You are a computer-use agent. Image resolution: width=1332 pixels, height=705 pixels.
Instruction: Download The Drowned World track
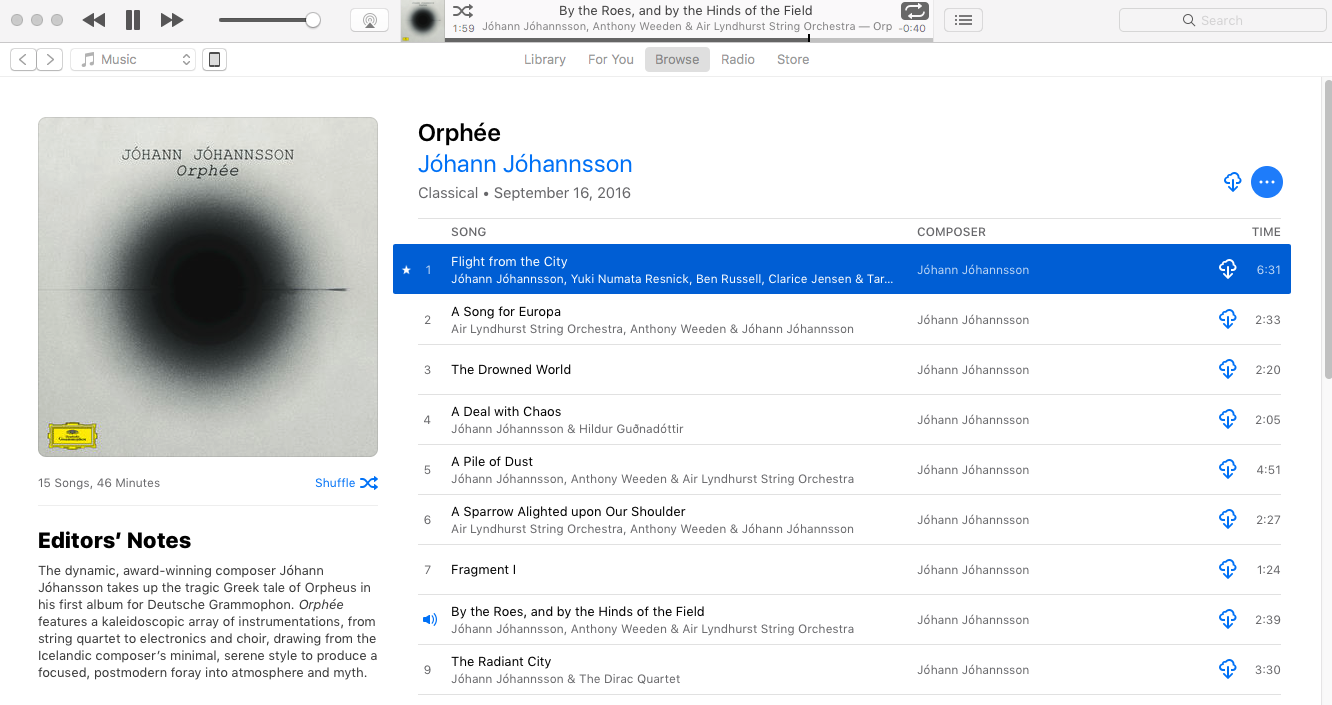point(1228,369)
